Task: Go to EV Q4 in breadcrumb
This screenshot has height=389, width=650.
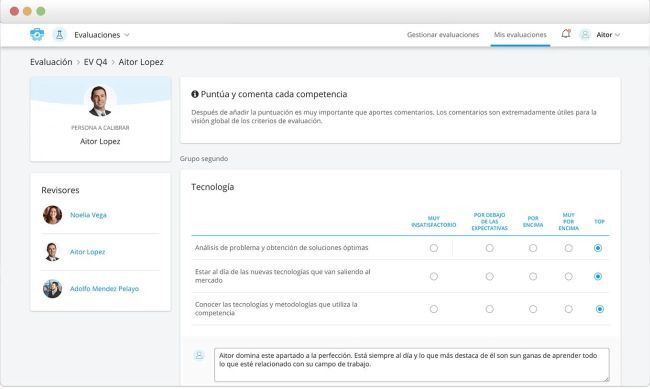Action: pyautogui.click(x=95, y=62)
